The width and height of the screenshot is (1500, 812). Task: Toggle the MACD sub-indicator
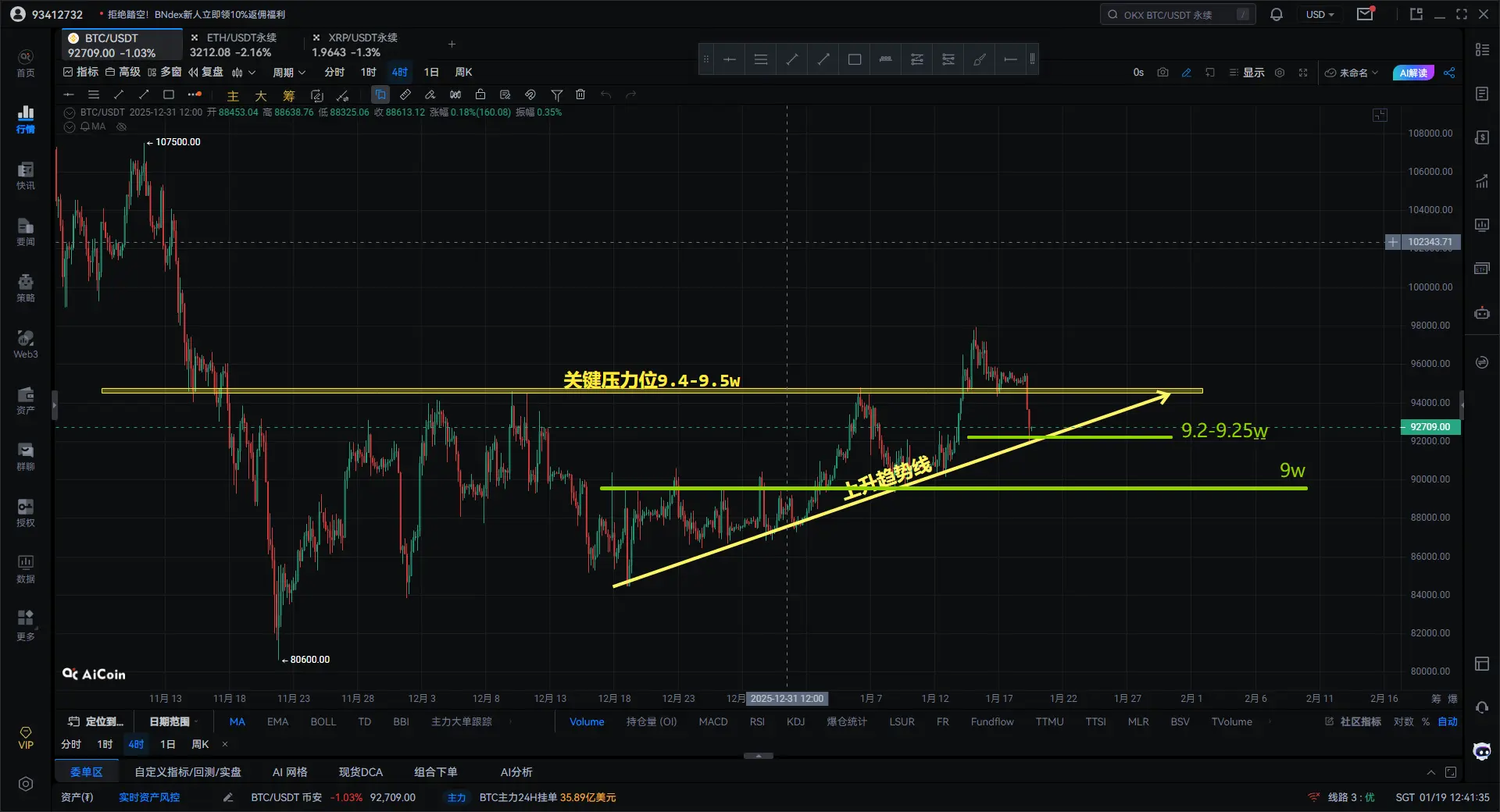click(713, 721)
